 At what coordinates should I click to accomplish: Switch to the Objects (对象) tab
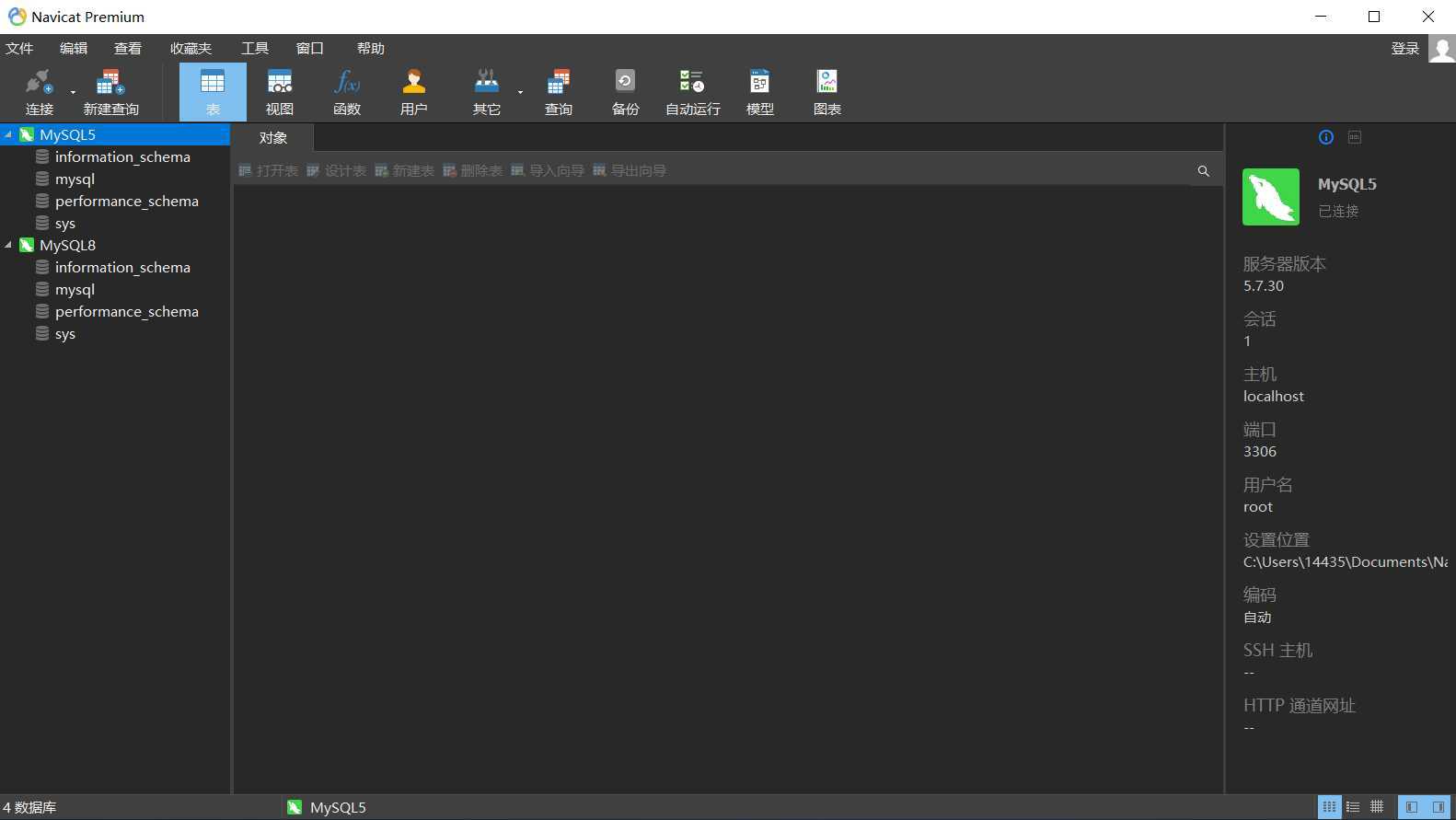tap(273, 138)
